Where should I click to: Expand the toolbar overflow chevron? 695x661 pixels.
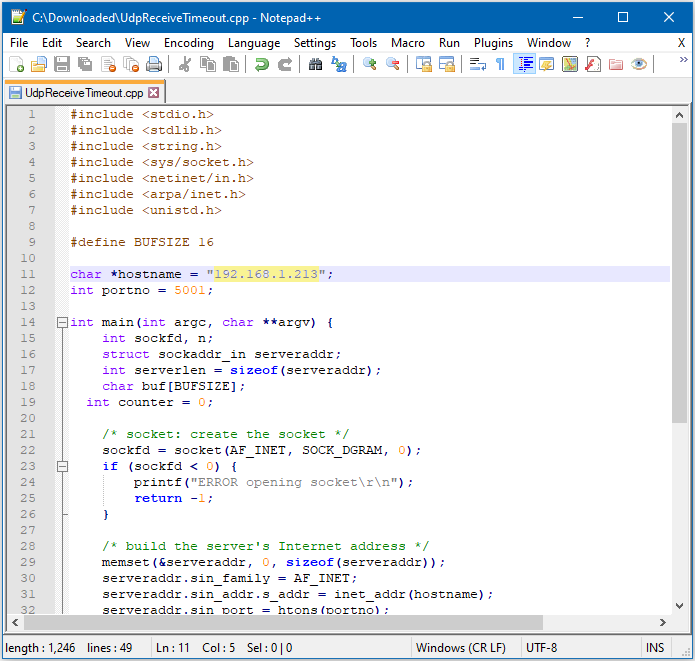tap(683, 60)
